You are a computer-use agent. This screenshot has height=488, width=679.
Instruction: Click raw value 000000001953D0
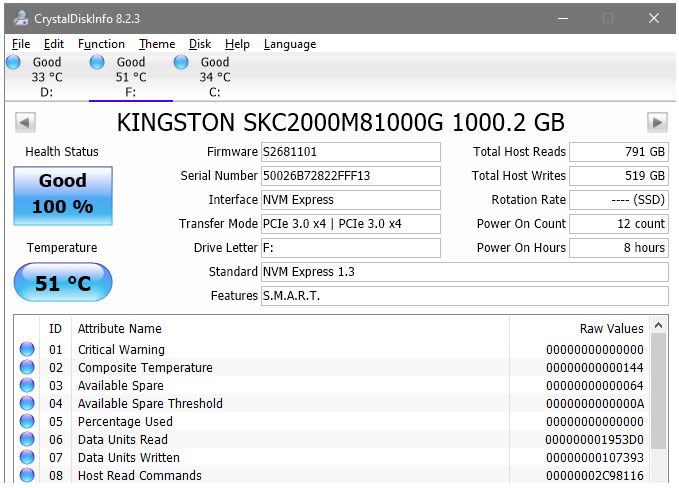pos(595,440)
